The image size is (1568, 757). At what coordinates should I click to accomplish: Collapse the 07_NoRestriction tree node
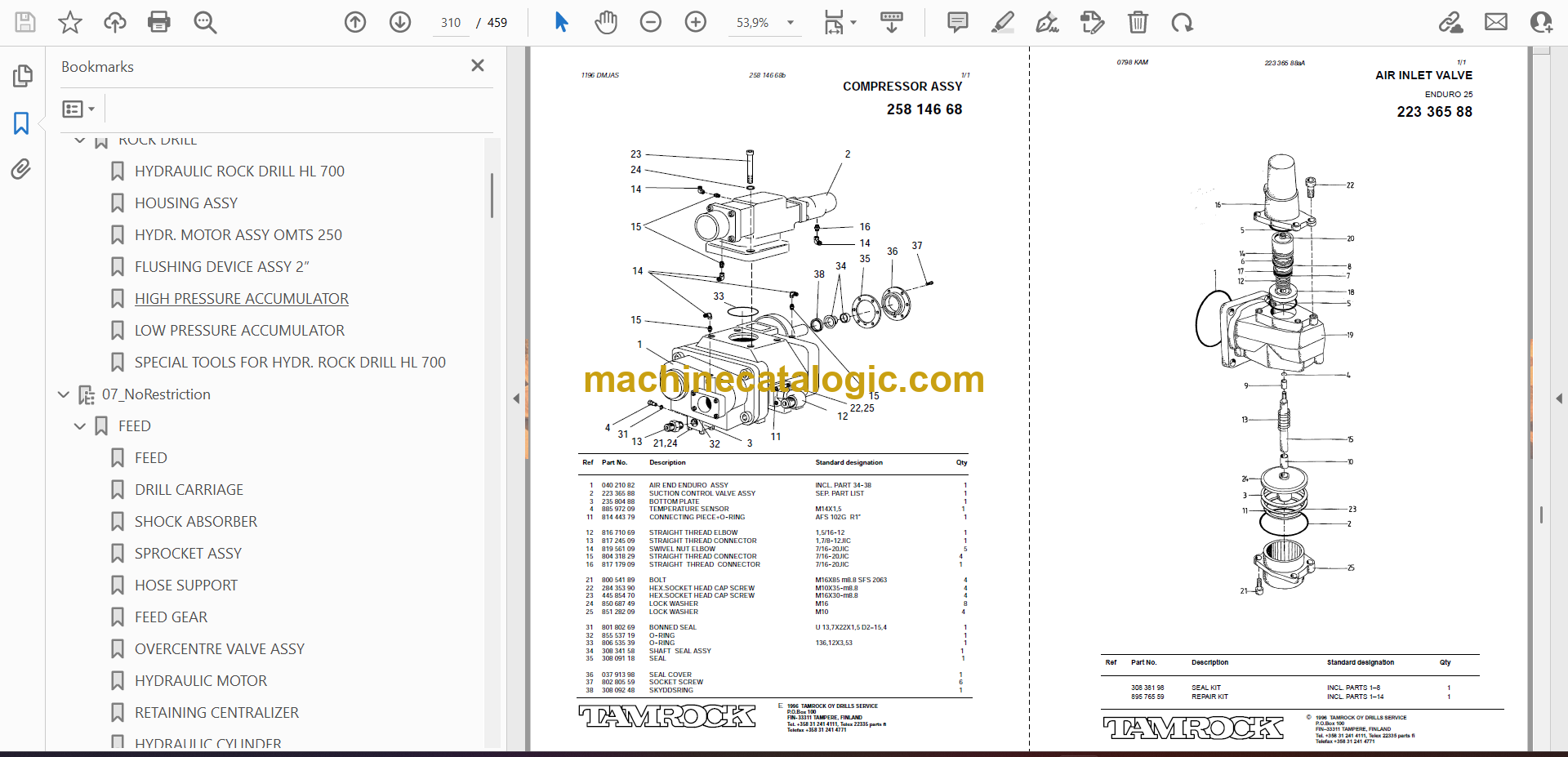pos(64,394)
